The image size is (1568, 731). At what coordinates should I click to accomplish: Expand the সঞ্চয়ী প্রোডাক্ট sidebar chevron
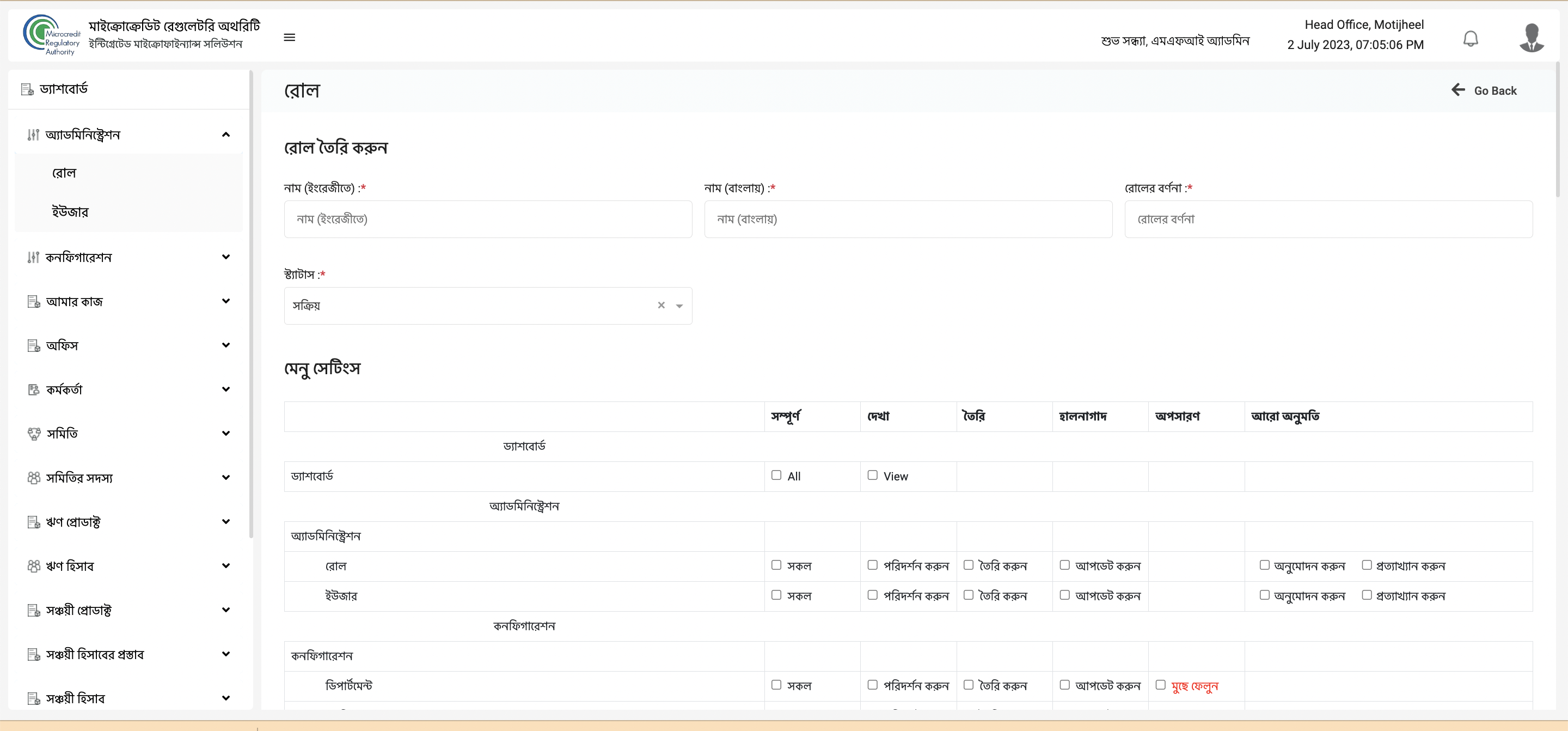pos(226,610)
